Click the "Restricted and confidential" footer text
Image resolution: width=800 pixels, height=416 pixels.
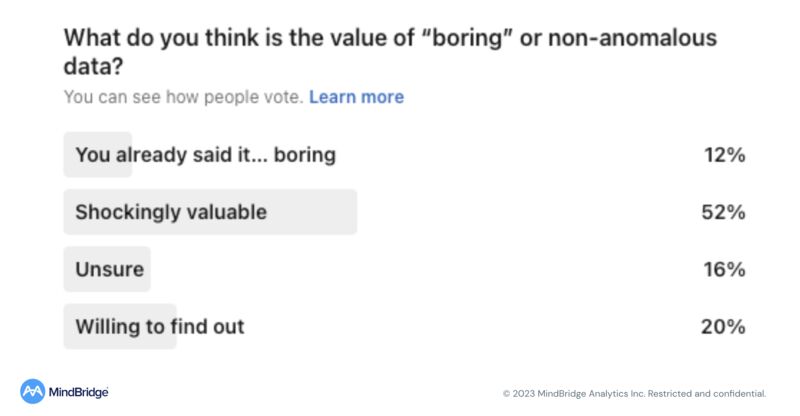pos(707,394)
